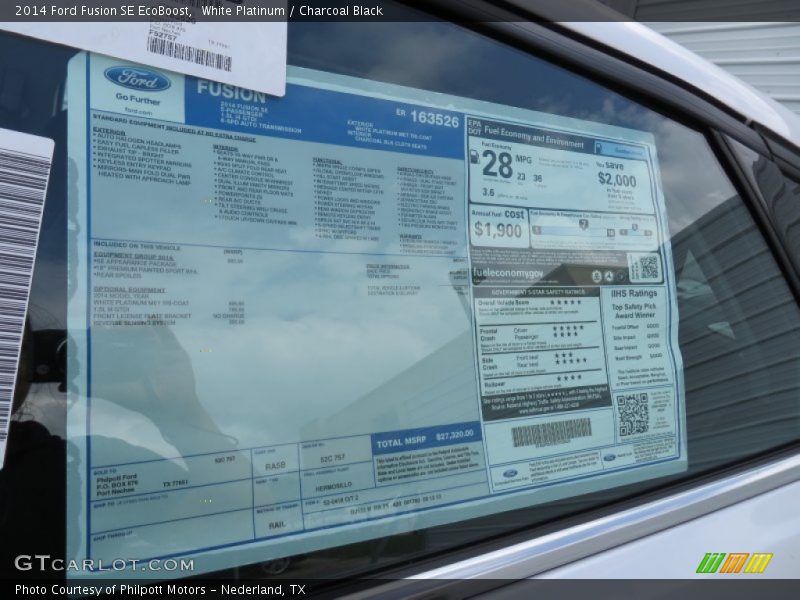
Task: Click the rating marker 7 on the fuel economy scale
Action: [x=584, y=224]
